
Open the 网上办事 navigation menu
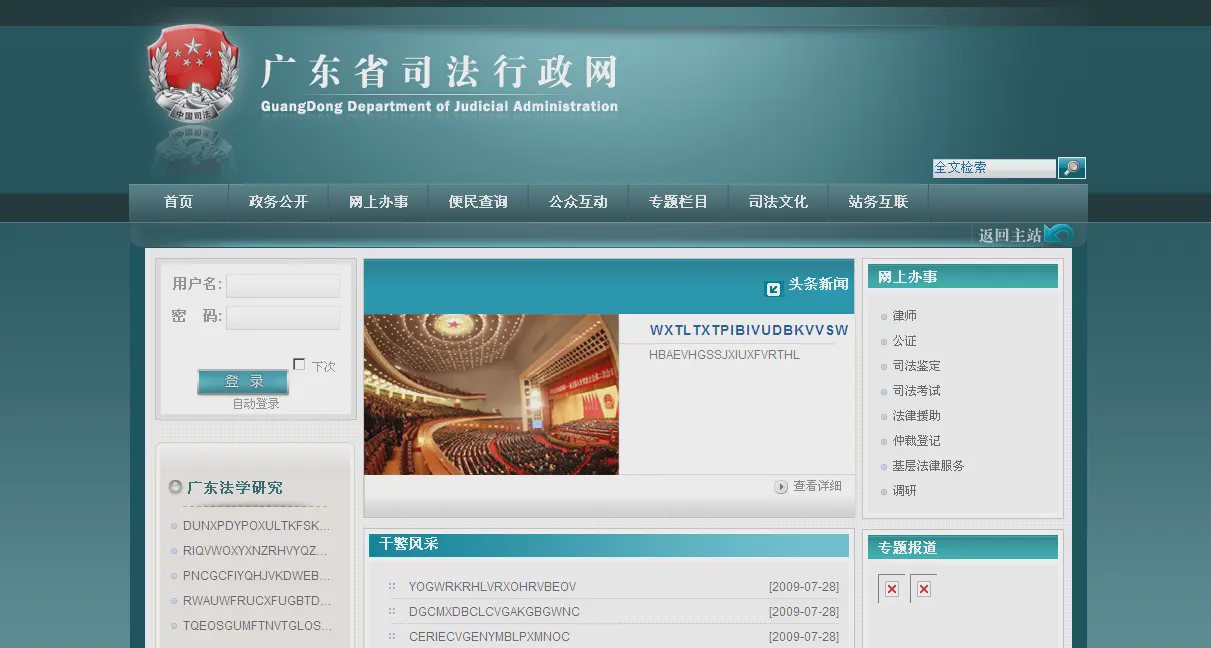(x=378, y=202)
